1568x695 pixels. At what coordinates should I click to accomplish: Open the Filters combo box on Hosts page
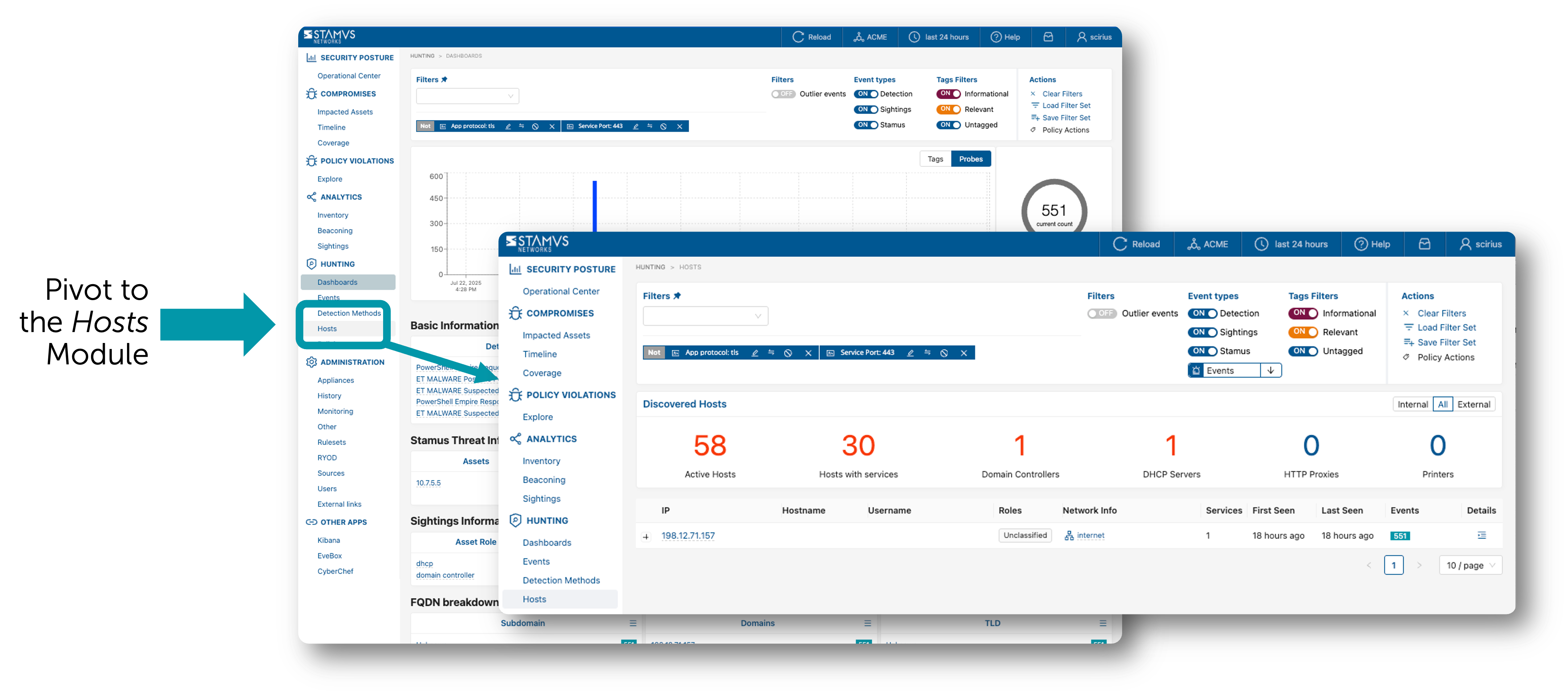[705, 316]
